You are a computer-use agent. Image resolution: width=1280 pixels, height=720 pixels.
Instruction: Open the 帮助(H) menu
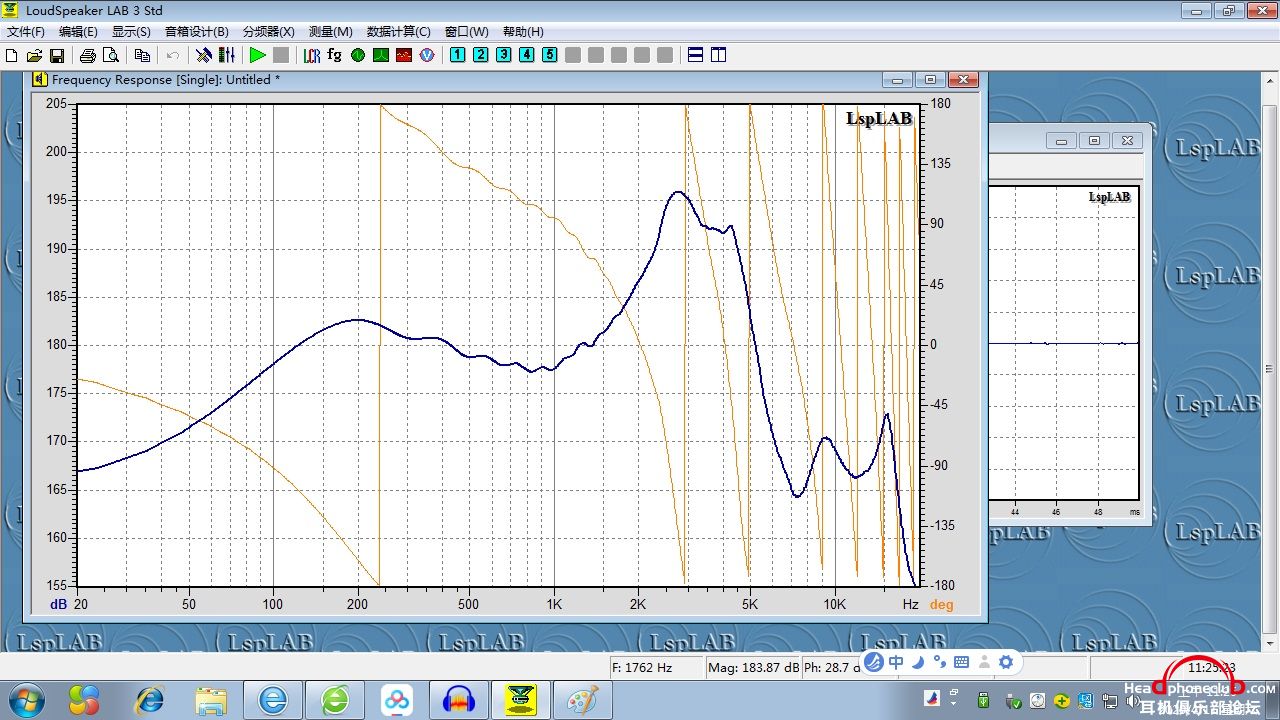point(523,32)
